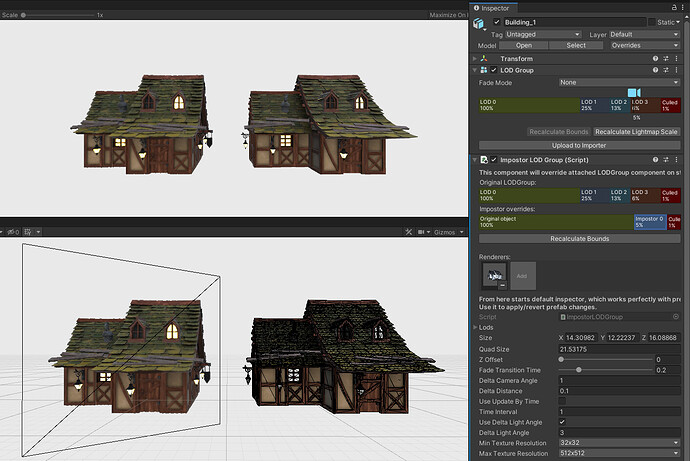This screenshot has width=690, height=461.
Task: Click the Z Offset slider handle
Action: click(x=561, y=359)
